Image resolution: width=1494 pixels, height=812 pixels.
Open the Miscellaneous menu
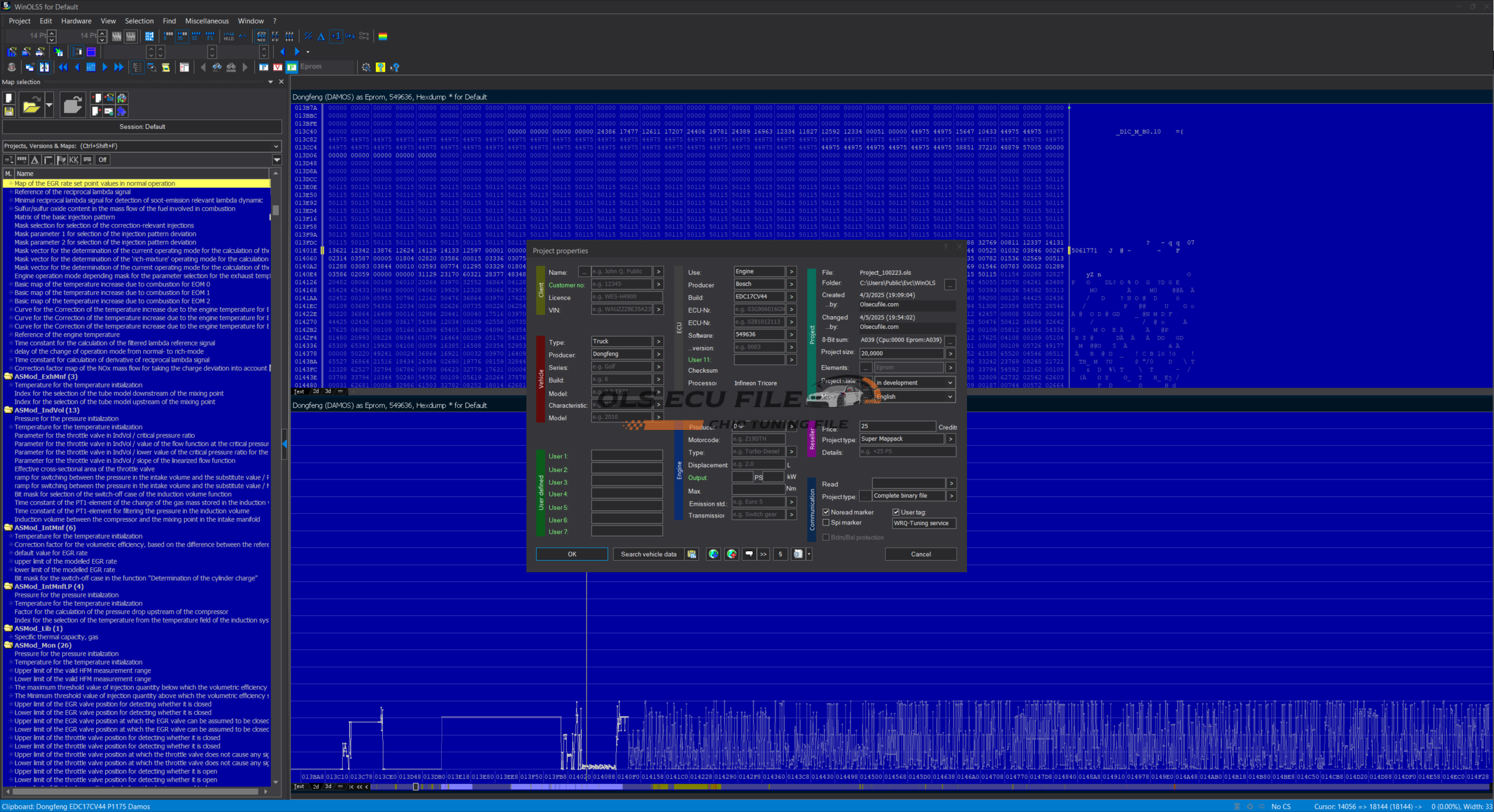click(x=207, y=21)
